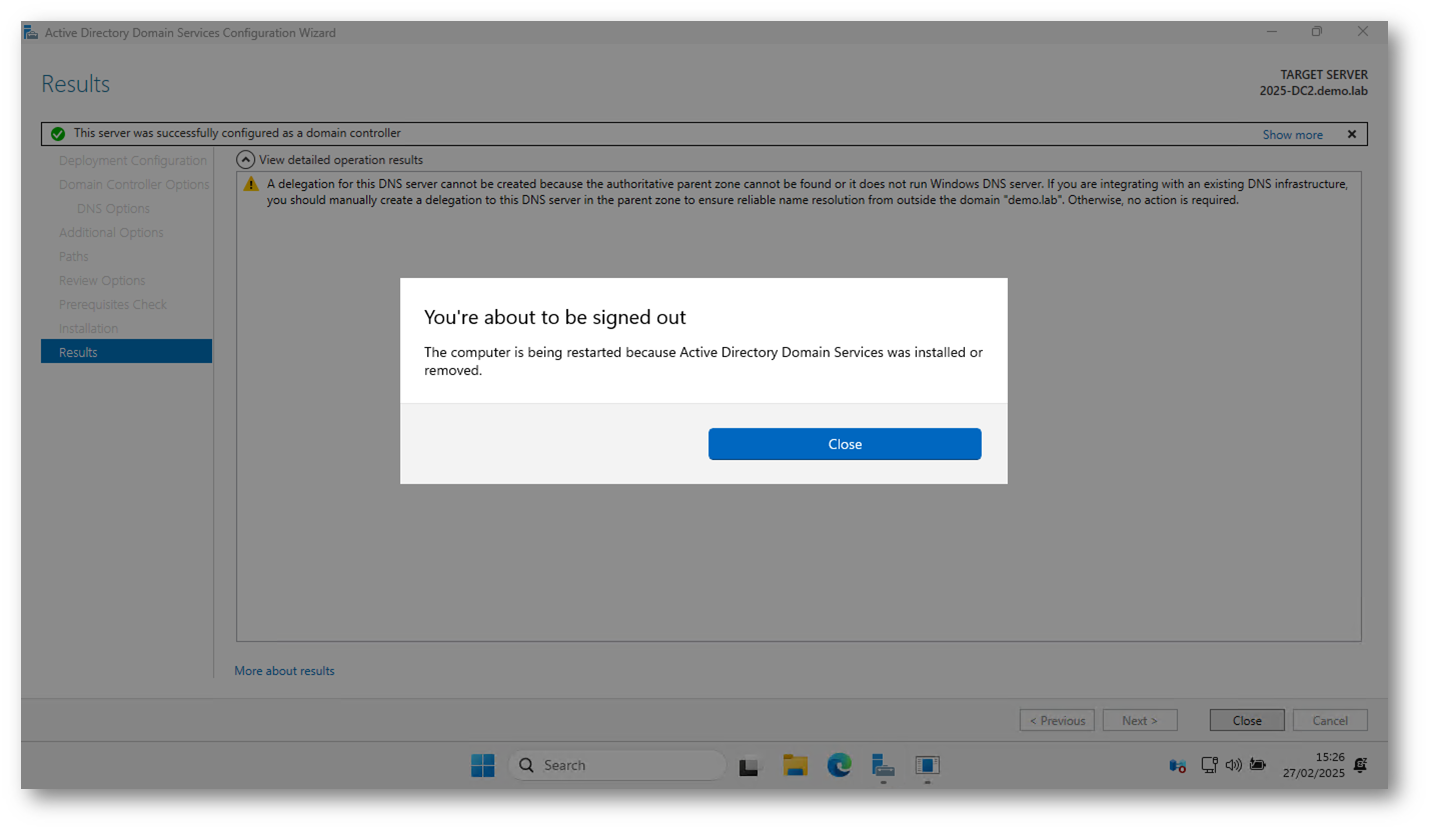Viewport: 1430px width, 831px height.
Task: Select the Review Options step
Action: point(102,281)
